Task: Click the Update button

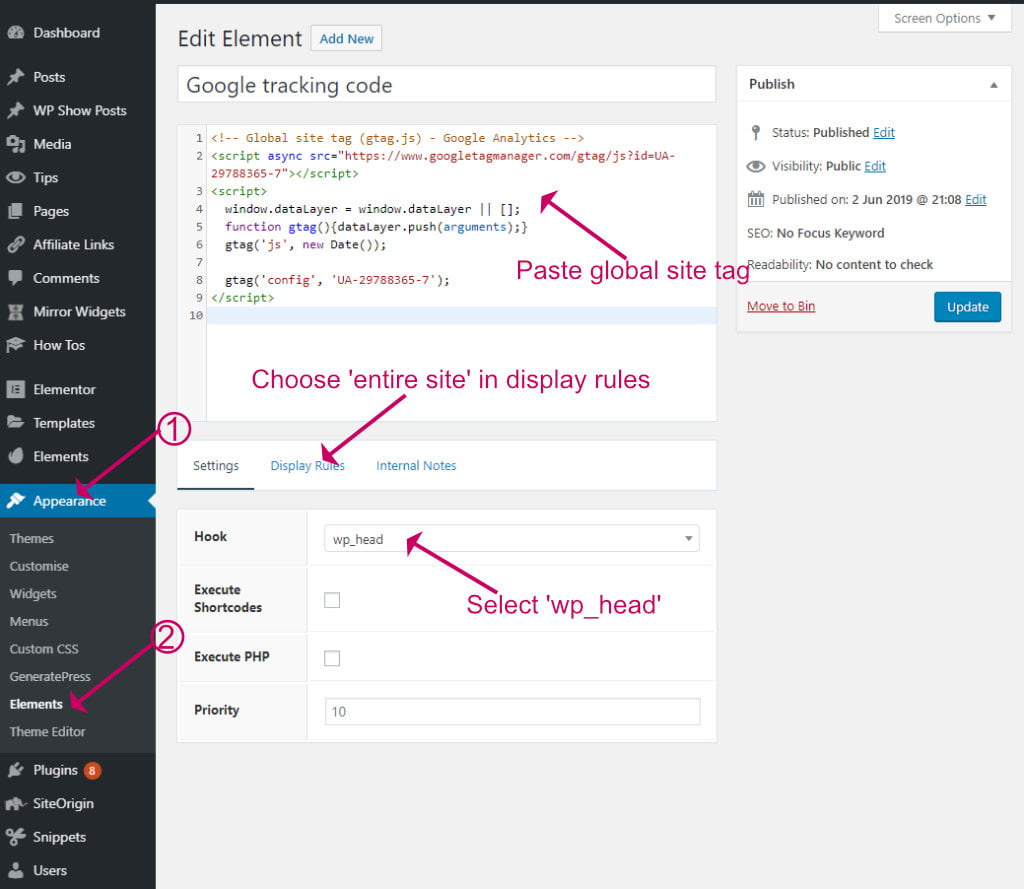Action: [967, 307]
